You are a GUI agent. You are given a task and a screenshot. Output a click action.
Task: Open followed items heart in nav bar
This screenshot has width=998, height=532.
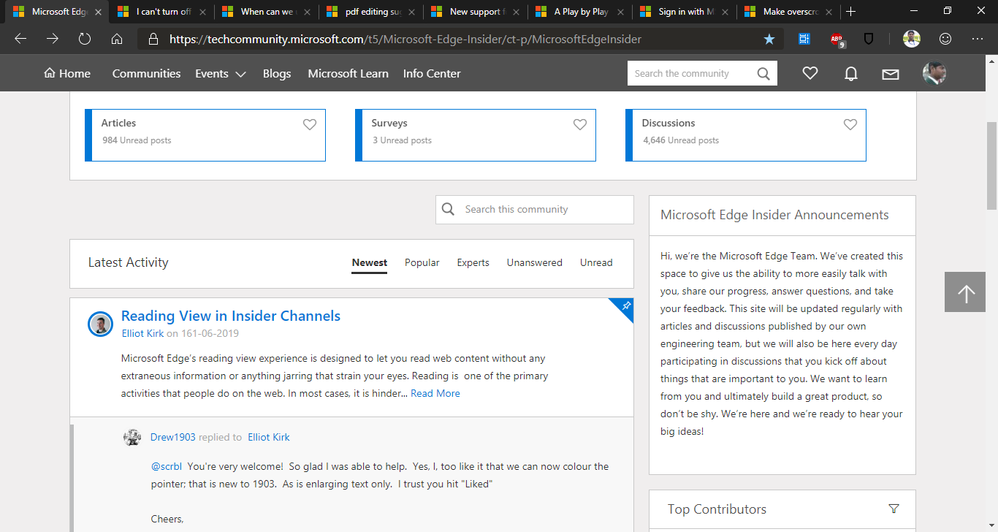coord(810,73)
